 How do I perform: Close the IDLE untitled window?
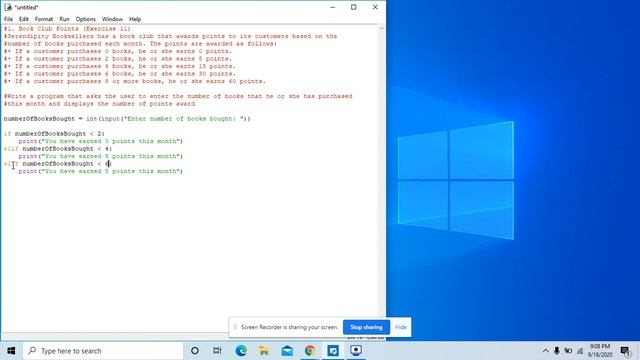click(375, 7)
